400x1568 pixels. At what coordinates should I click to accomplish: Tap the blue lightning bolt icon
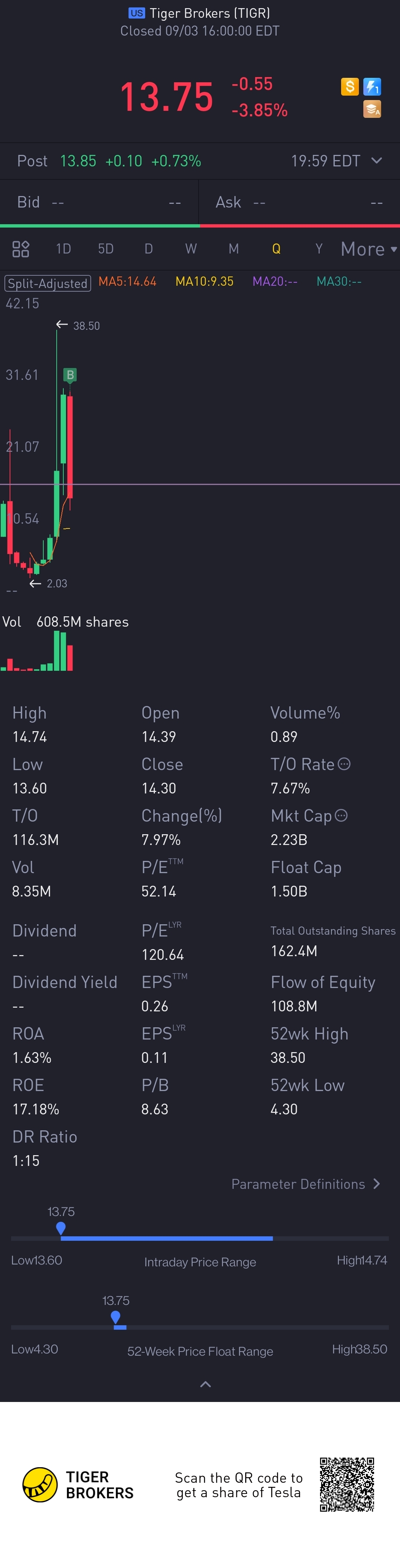pos(372,87)
